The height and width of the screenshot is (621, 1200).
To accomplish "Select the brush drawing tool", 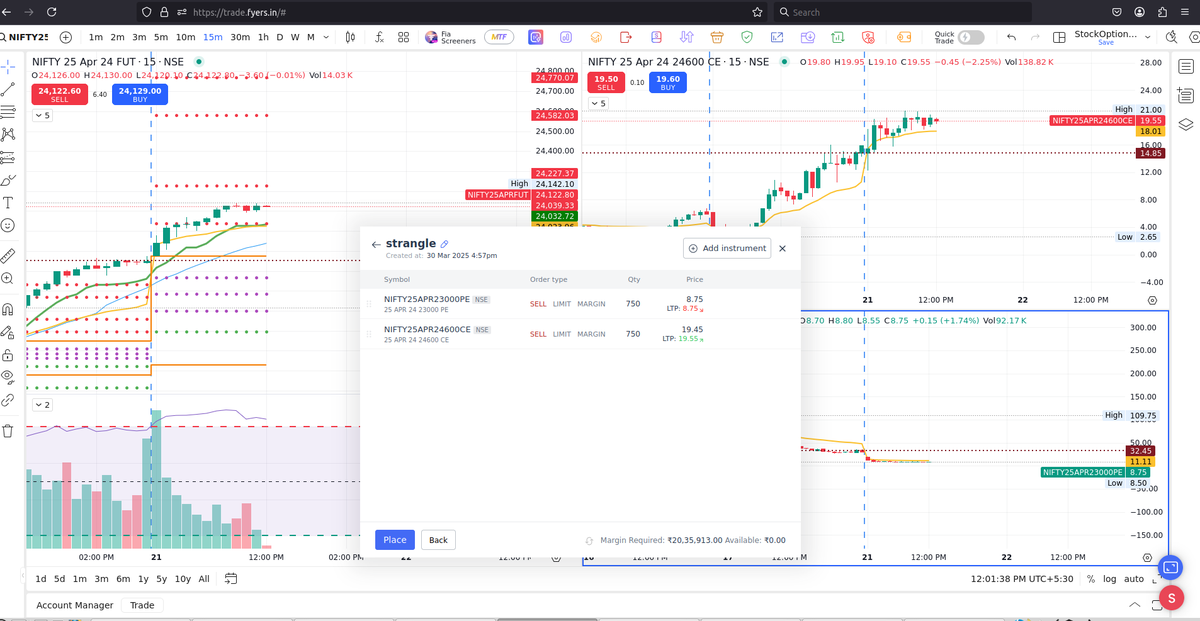I will pos(8,180).
